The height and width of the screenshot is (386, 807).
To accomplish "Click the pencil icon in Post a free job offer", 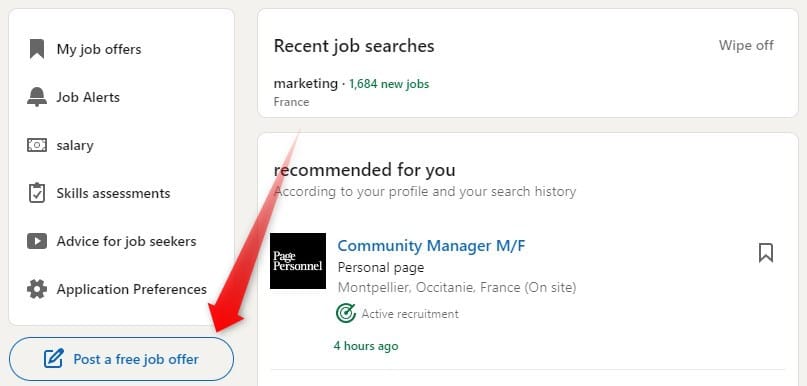I will (54, 359).
